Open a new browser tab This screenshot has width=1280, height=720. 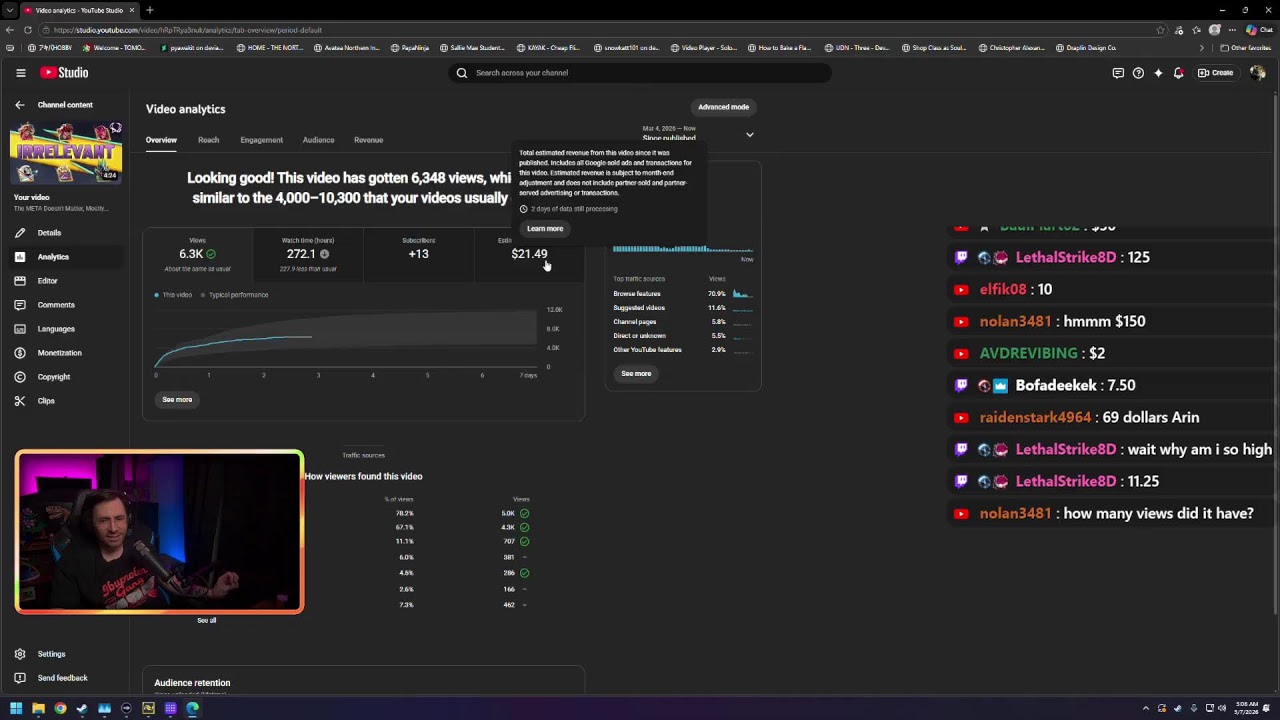tap(149, 10)
